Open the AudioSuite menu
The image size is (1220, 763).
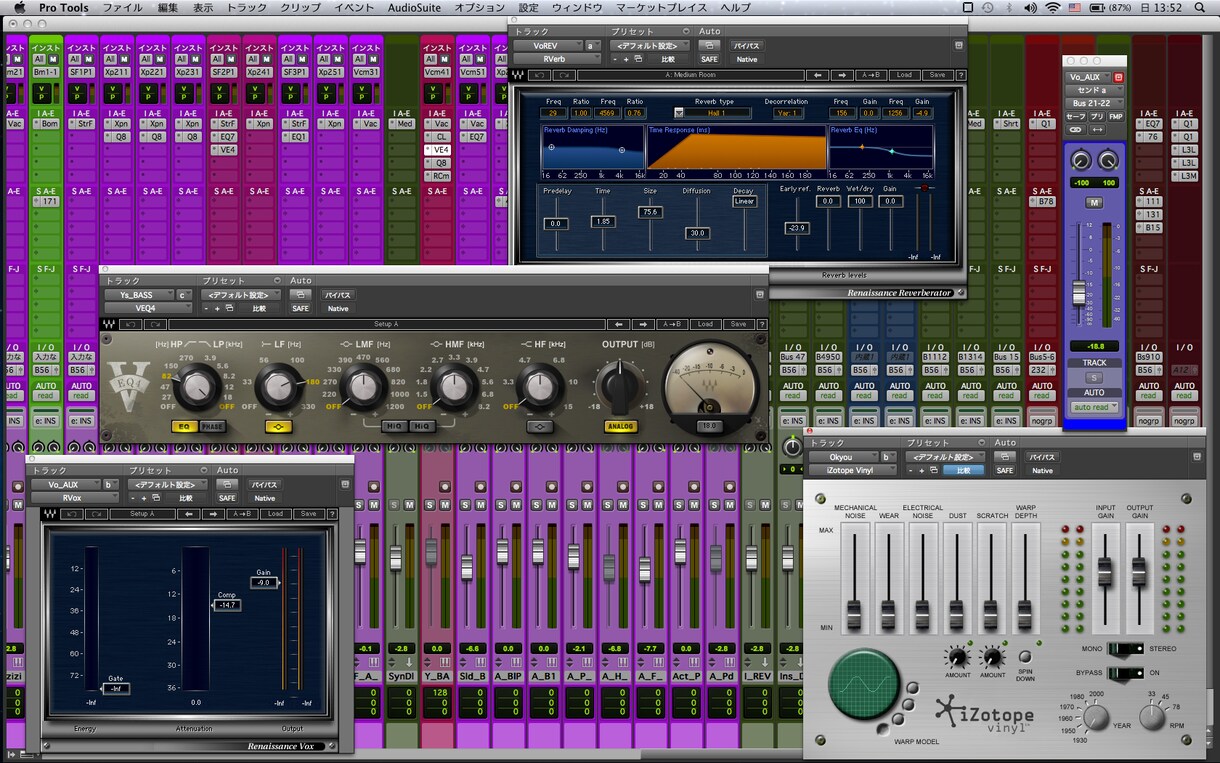click(x=415, y=8)
